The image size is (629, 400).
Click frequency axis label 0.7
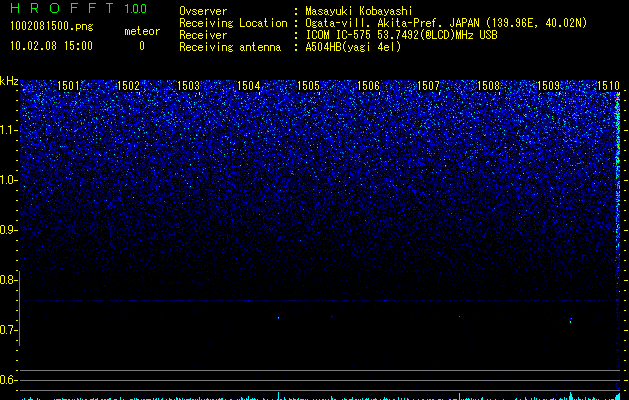click(8, 330)
